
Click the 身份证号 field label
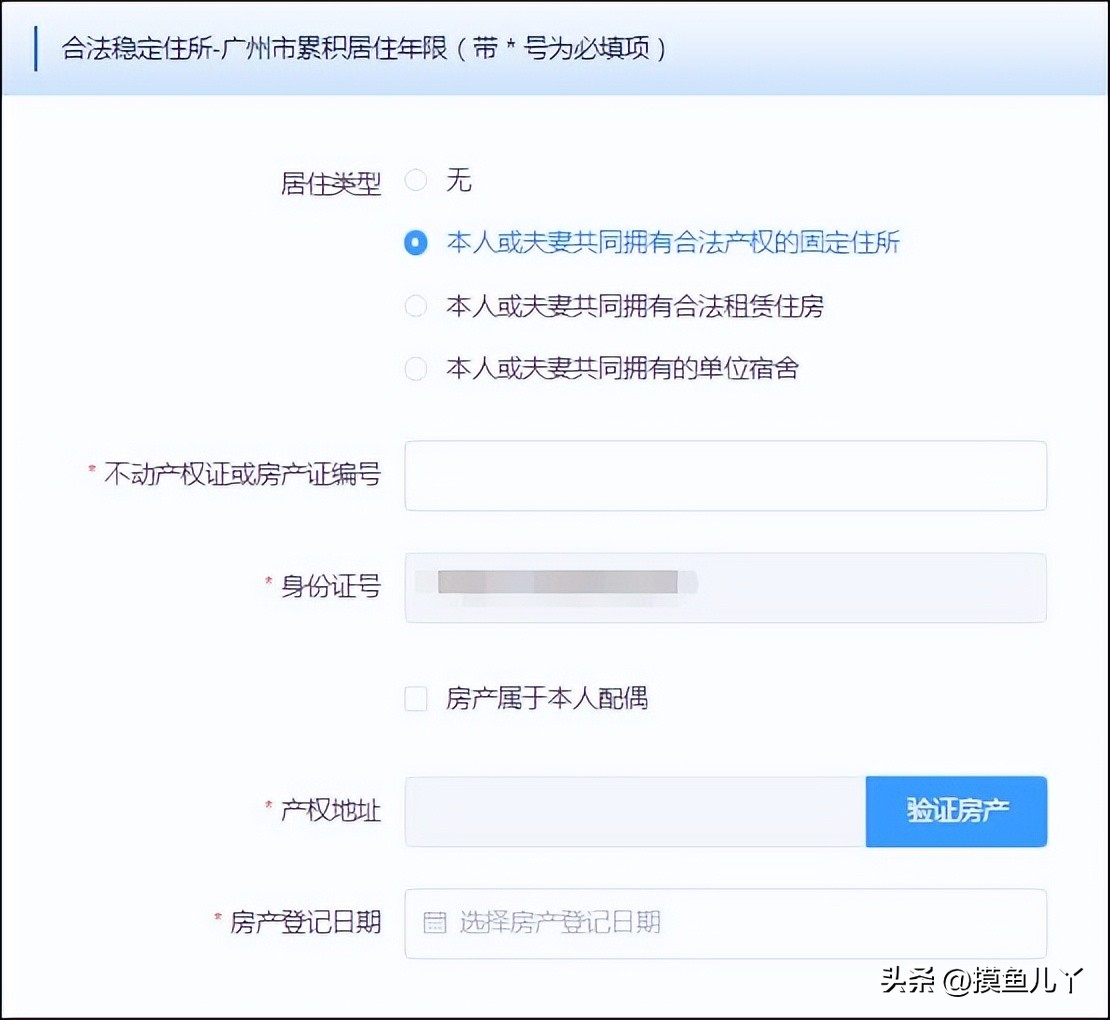[330, 588]
